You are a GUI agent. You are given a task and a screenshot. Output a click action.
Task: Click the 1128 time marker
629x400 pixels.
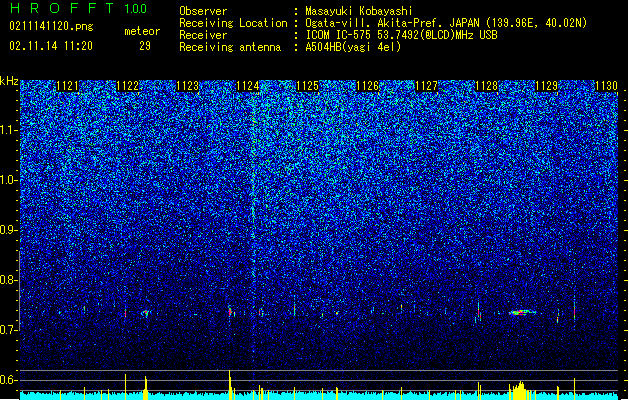tap(487, 86)
